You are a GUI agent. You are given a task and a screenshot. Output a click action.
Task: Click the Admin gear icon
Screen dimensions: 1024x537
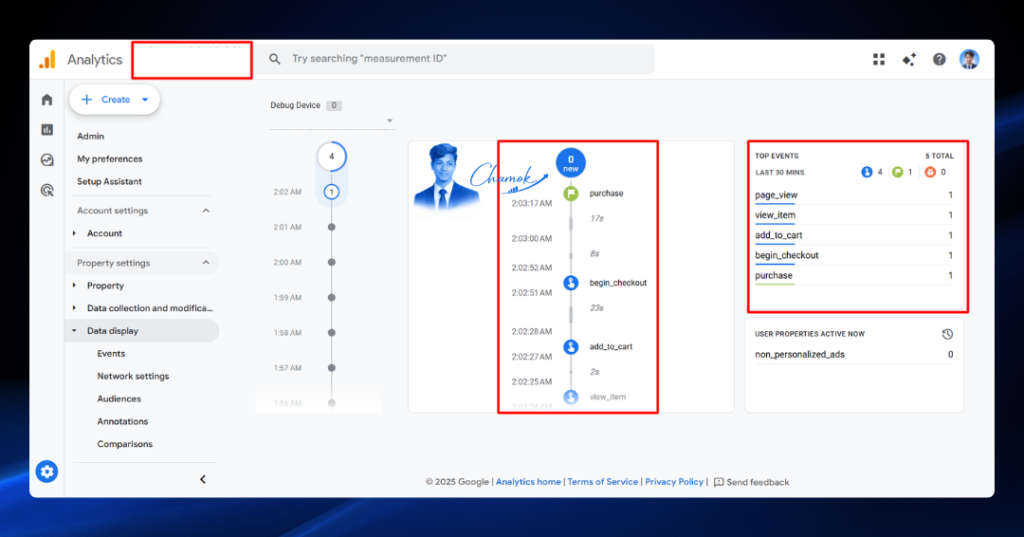[47, 471]
